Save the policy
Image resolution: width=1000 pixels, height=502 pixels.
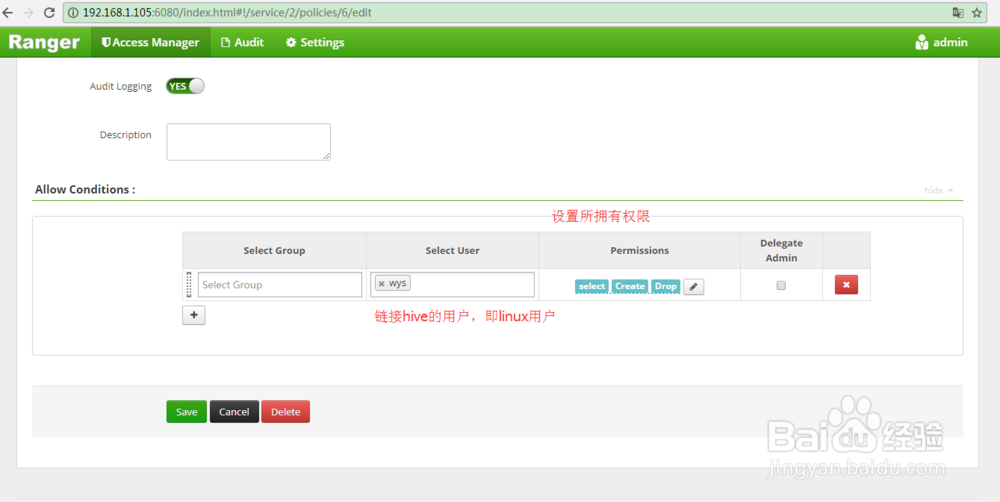[x=186, y=412]
